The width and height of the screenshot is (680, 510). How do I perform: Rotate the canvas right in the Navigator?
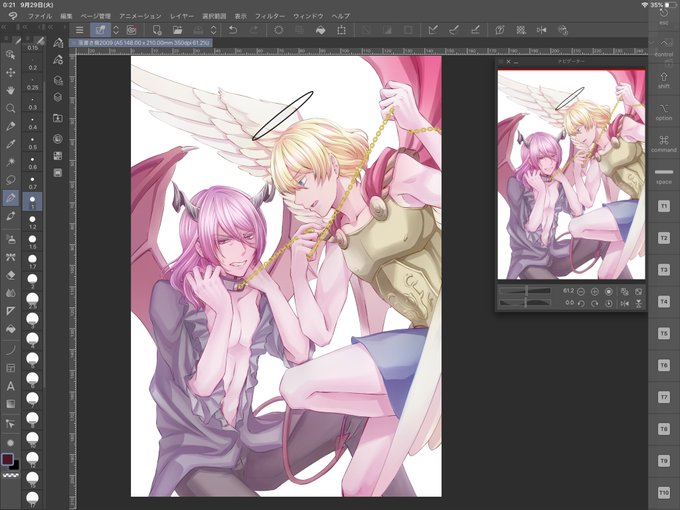click(595, 303)
